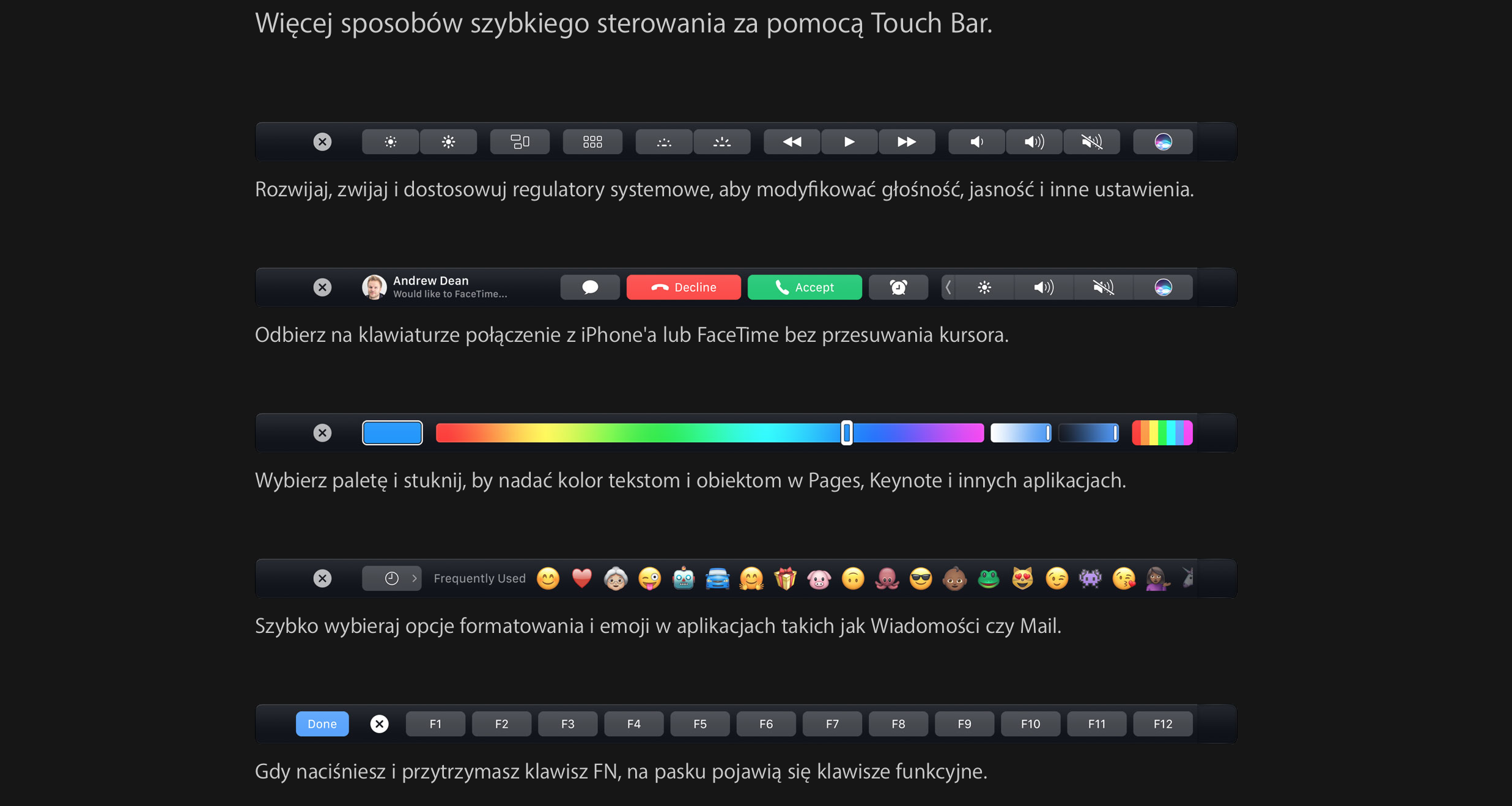Lower keyboard backlight brightness
Image resolution: width=1512 pixels, height=806 pixels.
[x=664, y=142]
